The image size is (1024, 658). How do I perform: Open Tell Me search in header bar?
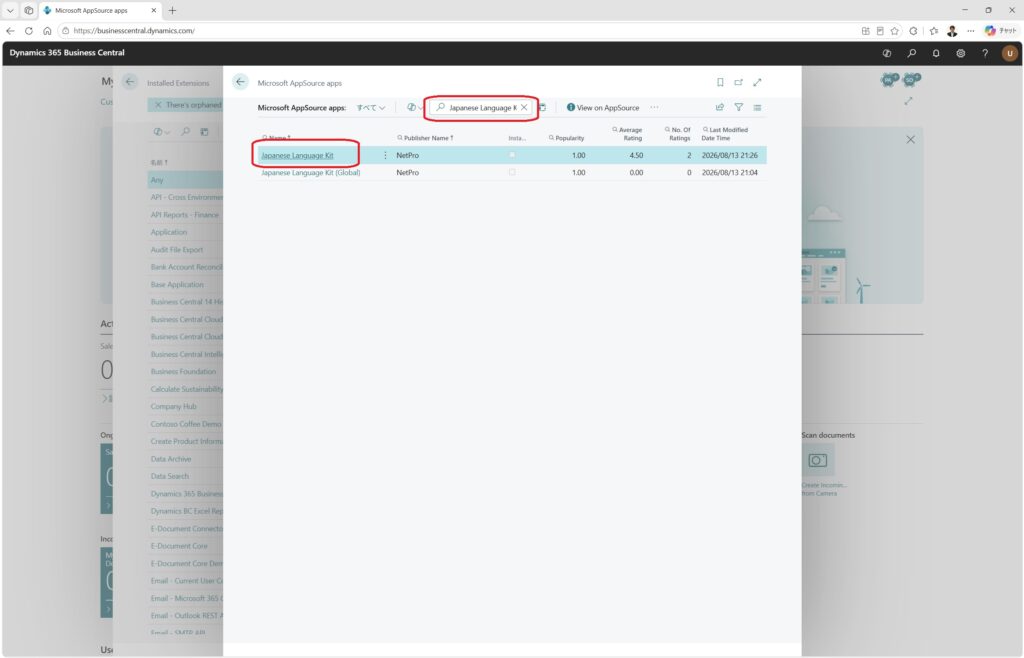coord(912,54)
